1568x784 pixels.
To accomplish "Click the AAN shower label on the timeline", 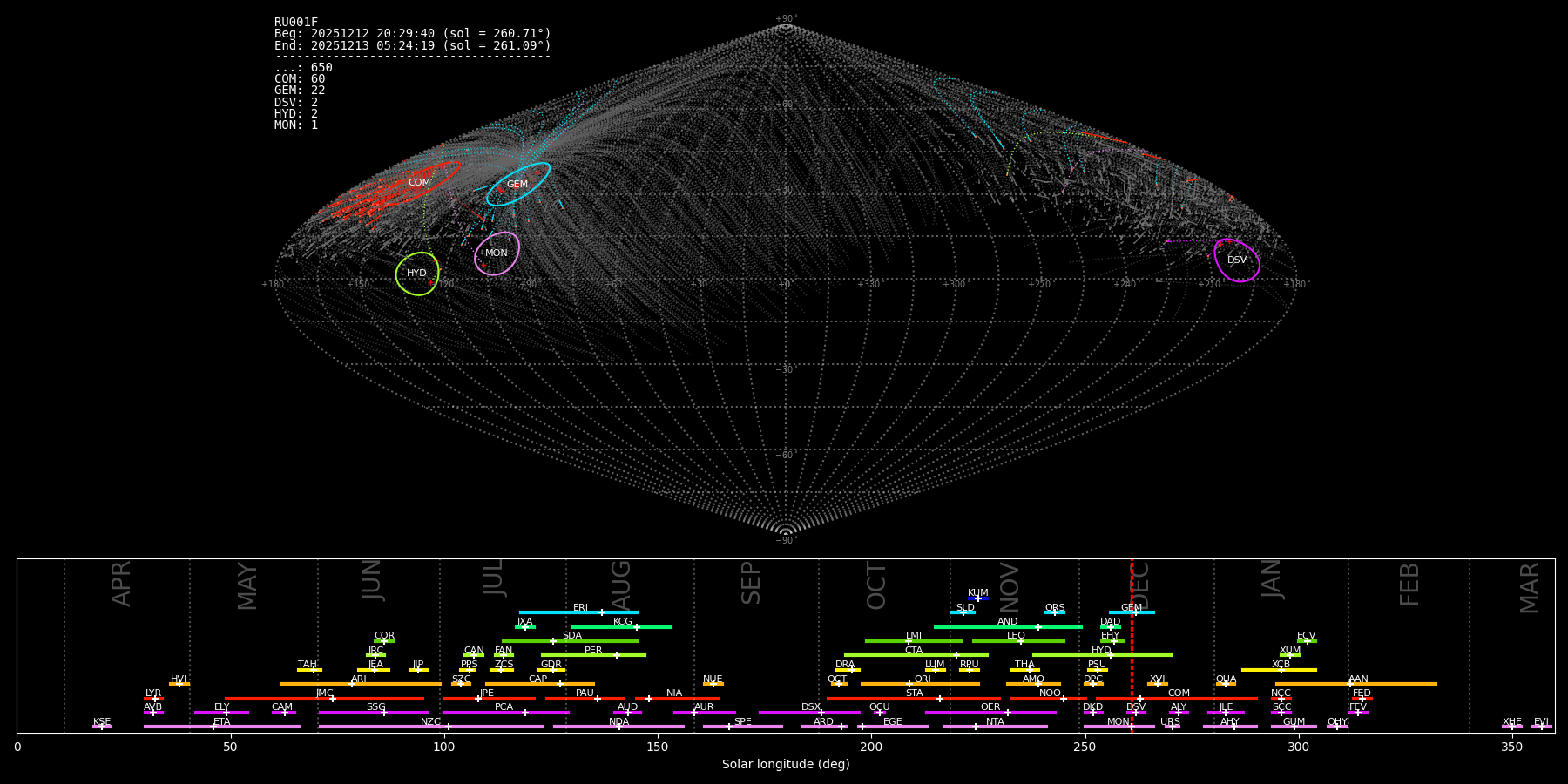I will click(x=1358, y=679).
